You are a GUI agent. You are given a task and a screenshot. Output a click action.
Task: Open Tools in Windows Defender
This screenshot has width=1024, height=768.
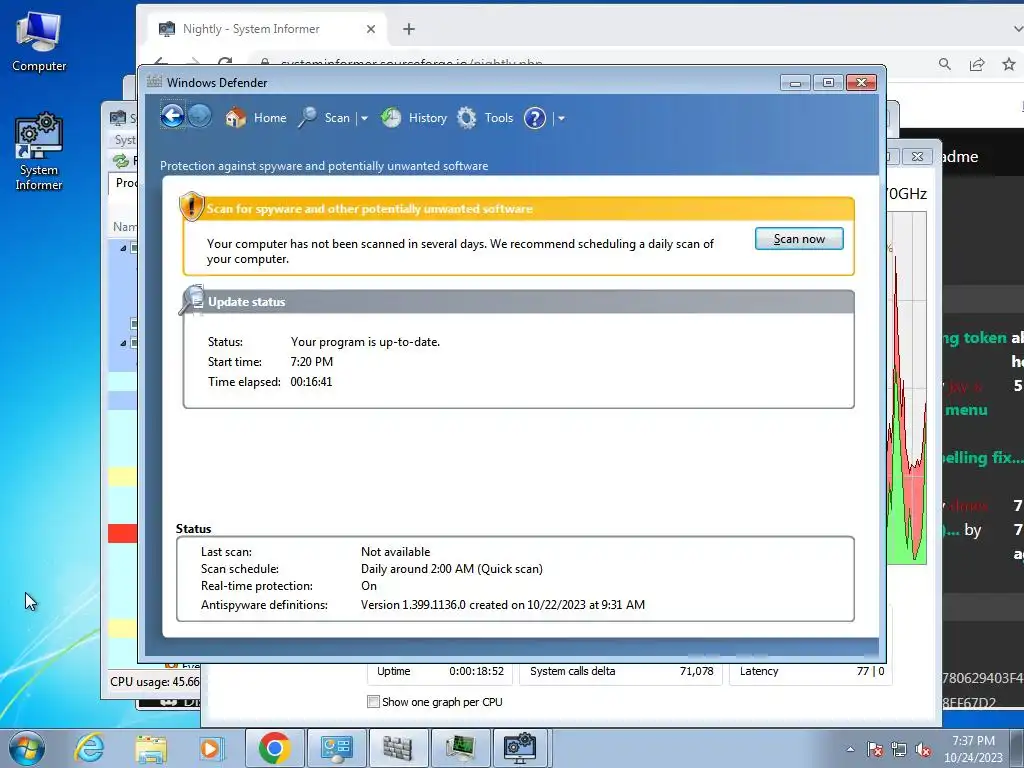485,118
